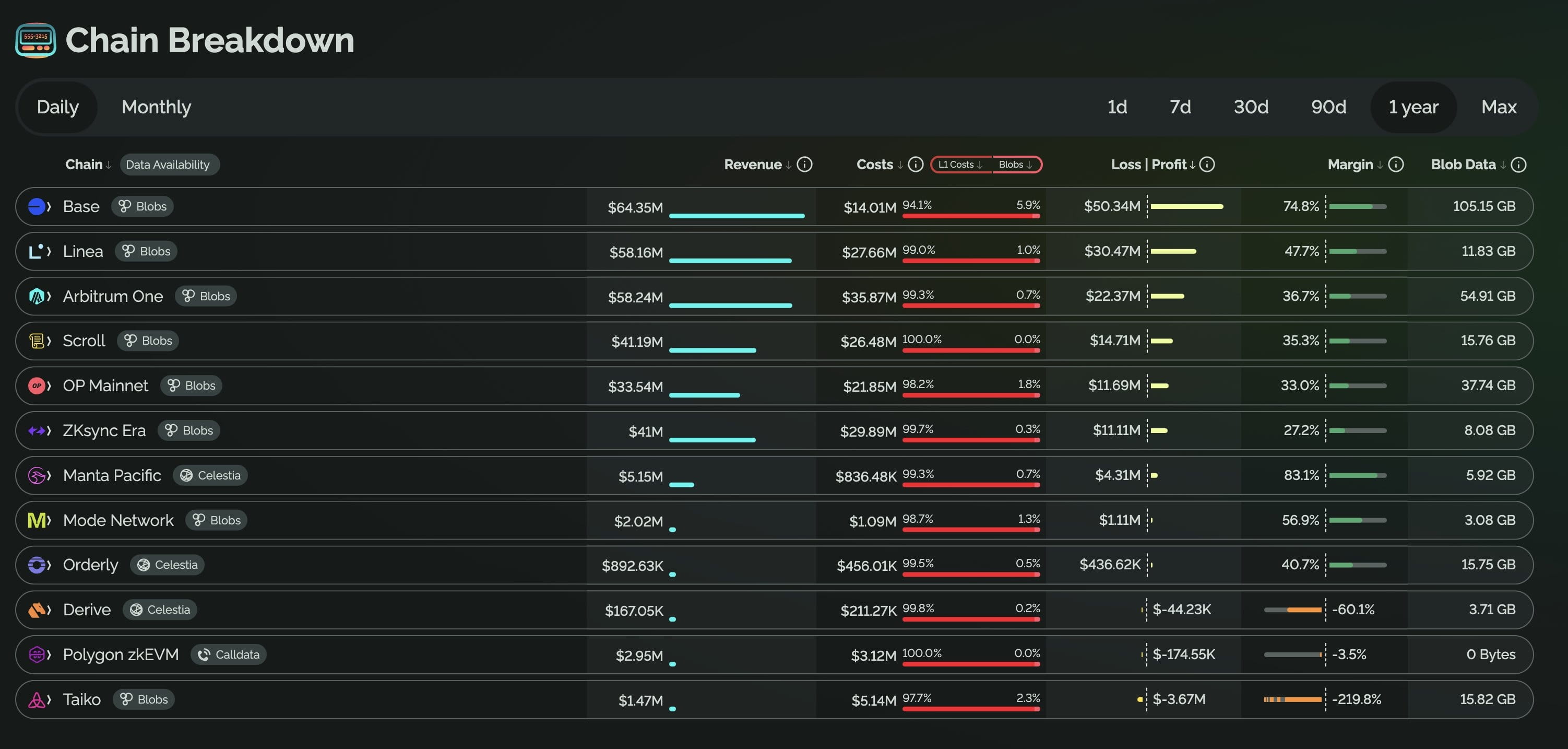Click the Base chain logo icon
Image resolution: width=1568 pixels, height=749 pixels.
pyautogui.click(x=37, y=206)
